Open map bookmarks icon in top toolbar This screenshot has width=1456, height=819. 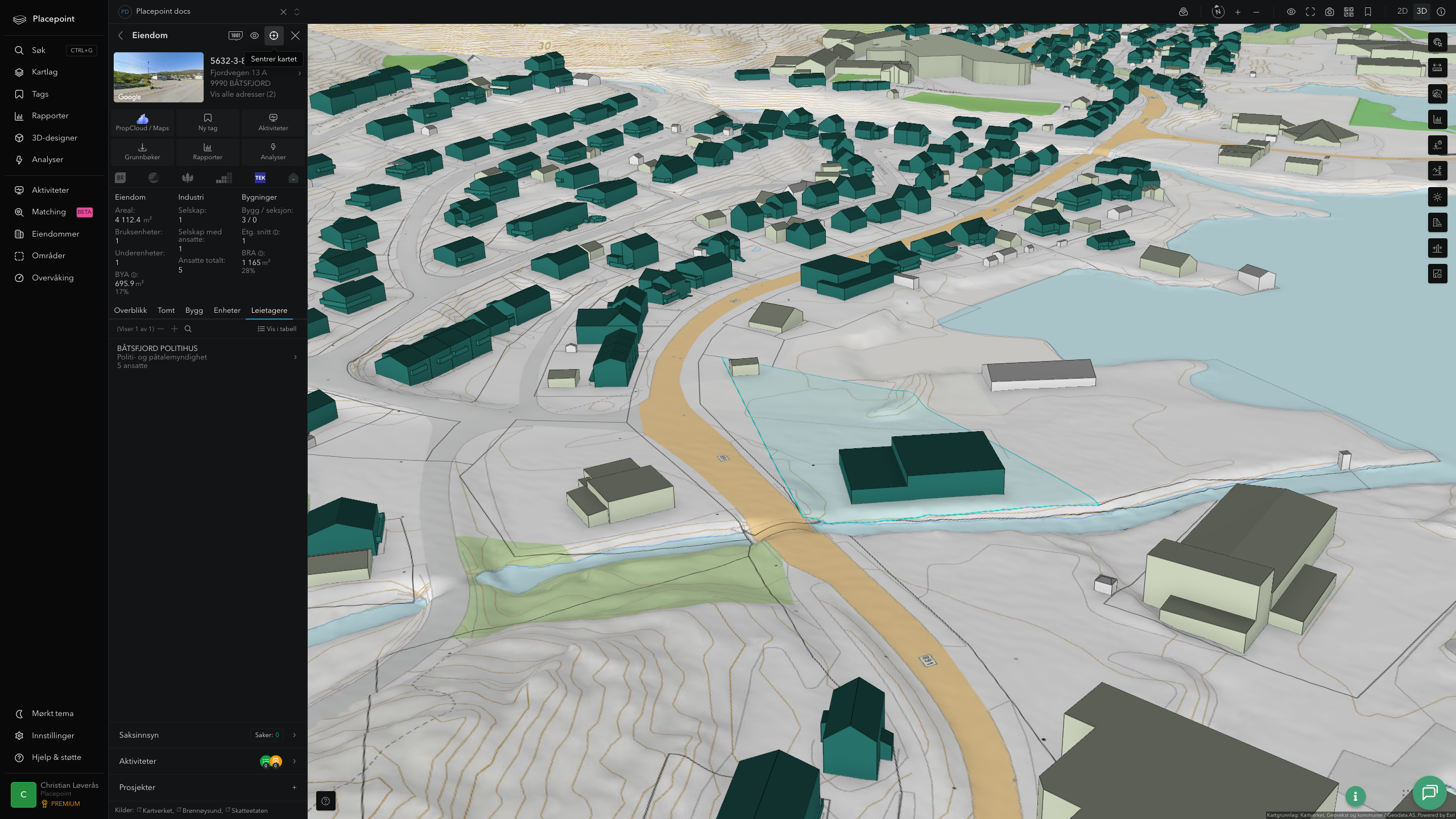pyautogui.click(x=1368, y=12)
